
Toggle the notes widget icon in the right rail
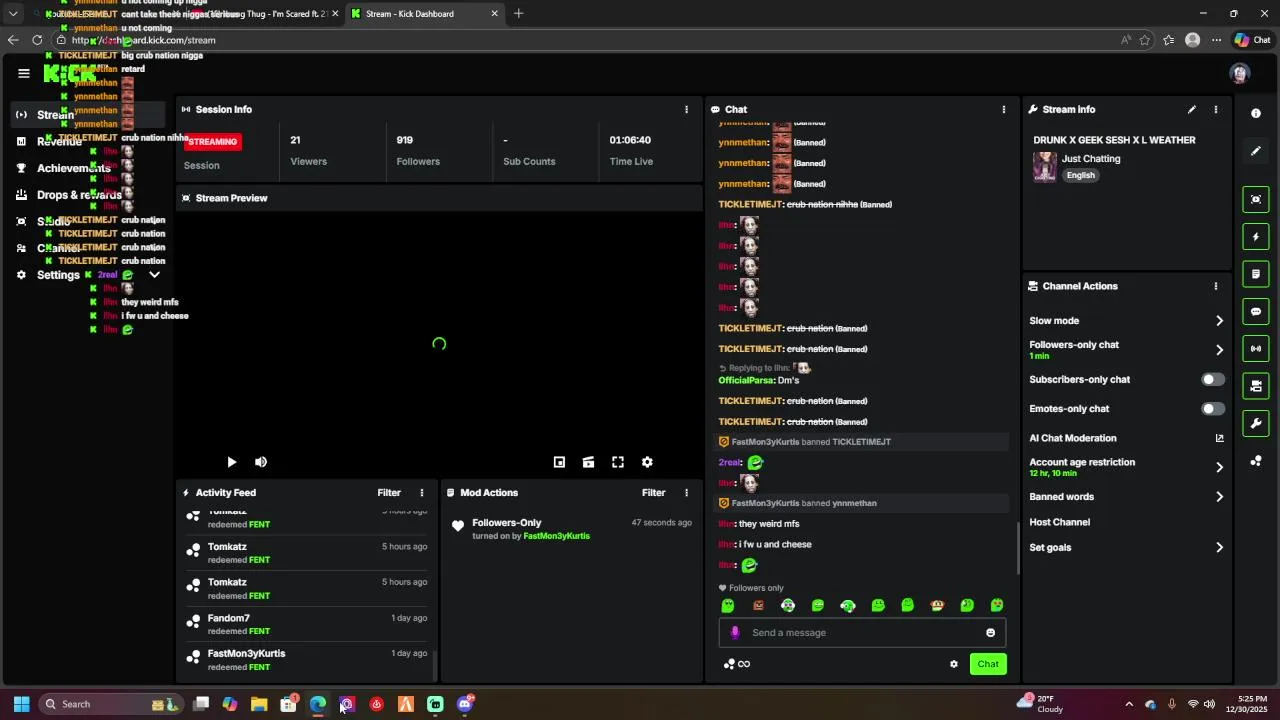tap(1256, 274)
